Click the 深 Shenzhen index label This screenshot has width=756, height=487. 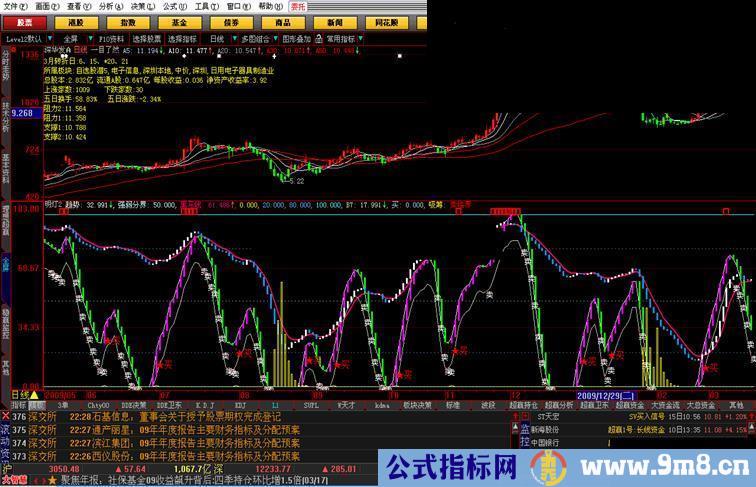217,468
